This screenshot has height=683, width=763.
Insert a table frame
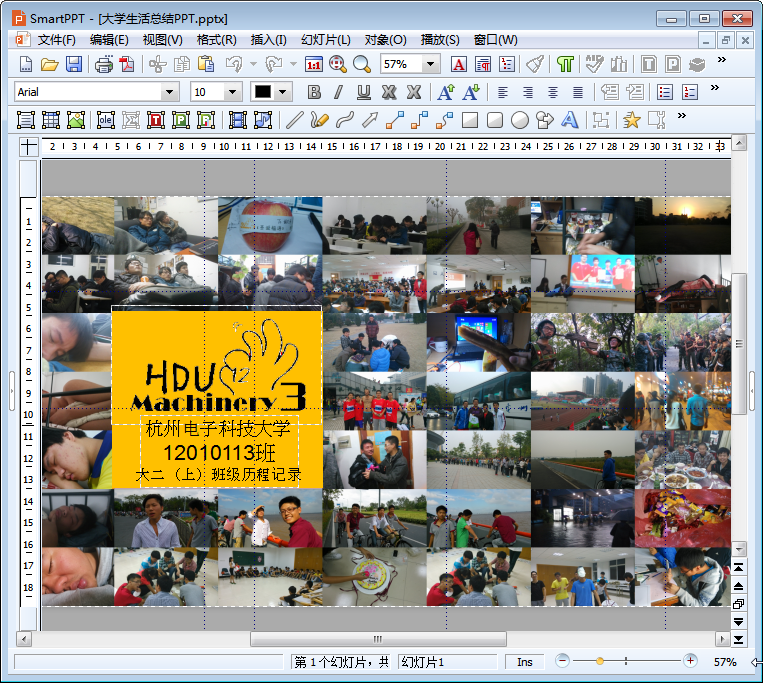pos(51,120)
